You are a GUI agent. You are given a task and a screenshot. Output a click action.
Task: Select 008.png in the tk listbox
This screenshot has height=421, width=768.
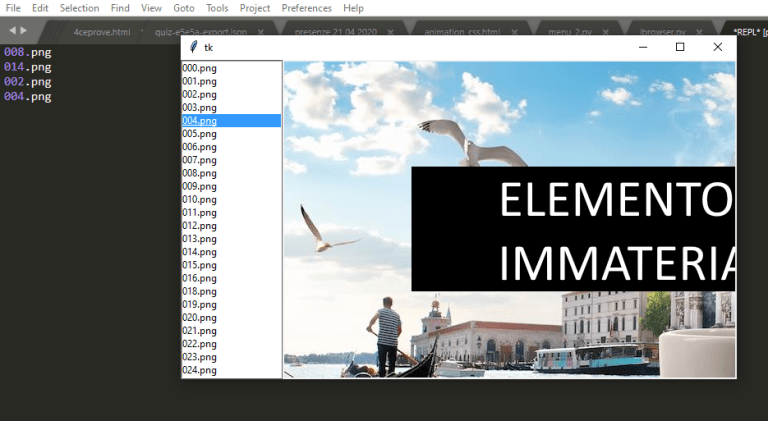(x=231, y=173)
